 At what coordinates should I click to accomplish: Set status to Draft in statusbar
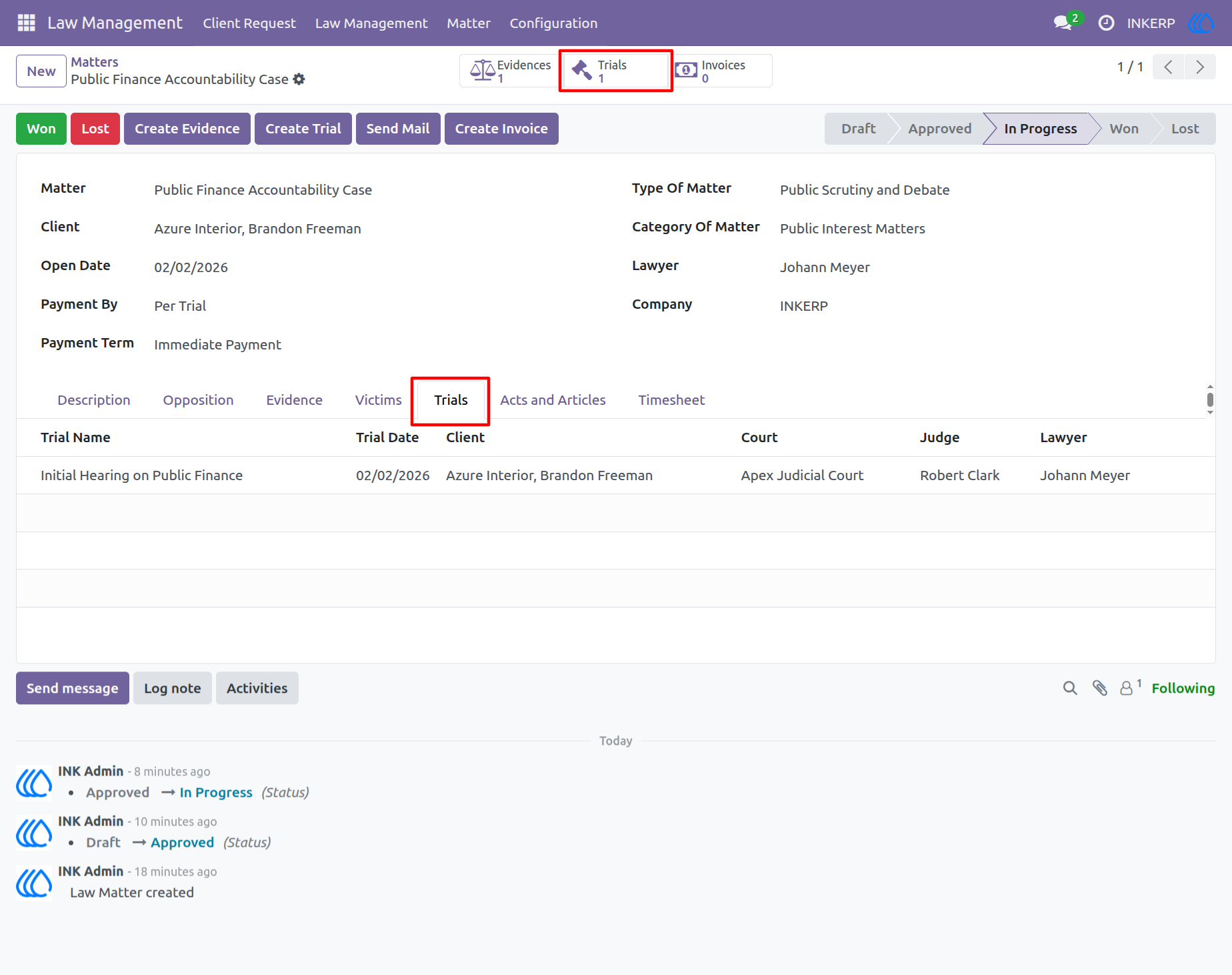[858, 129]
